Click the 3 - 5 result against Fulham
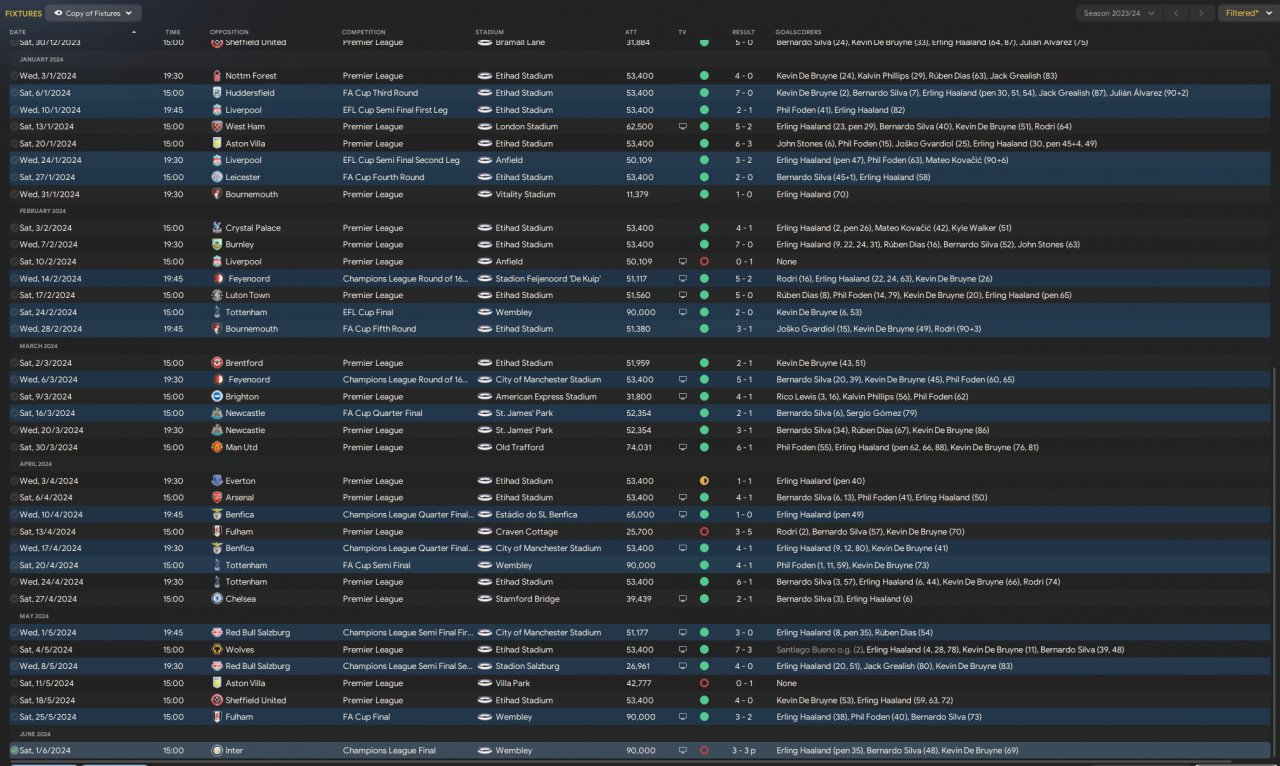 pos(743,531)
